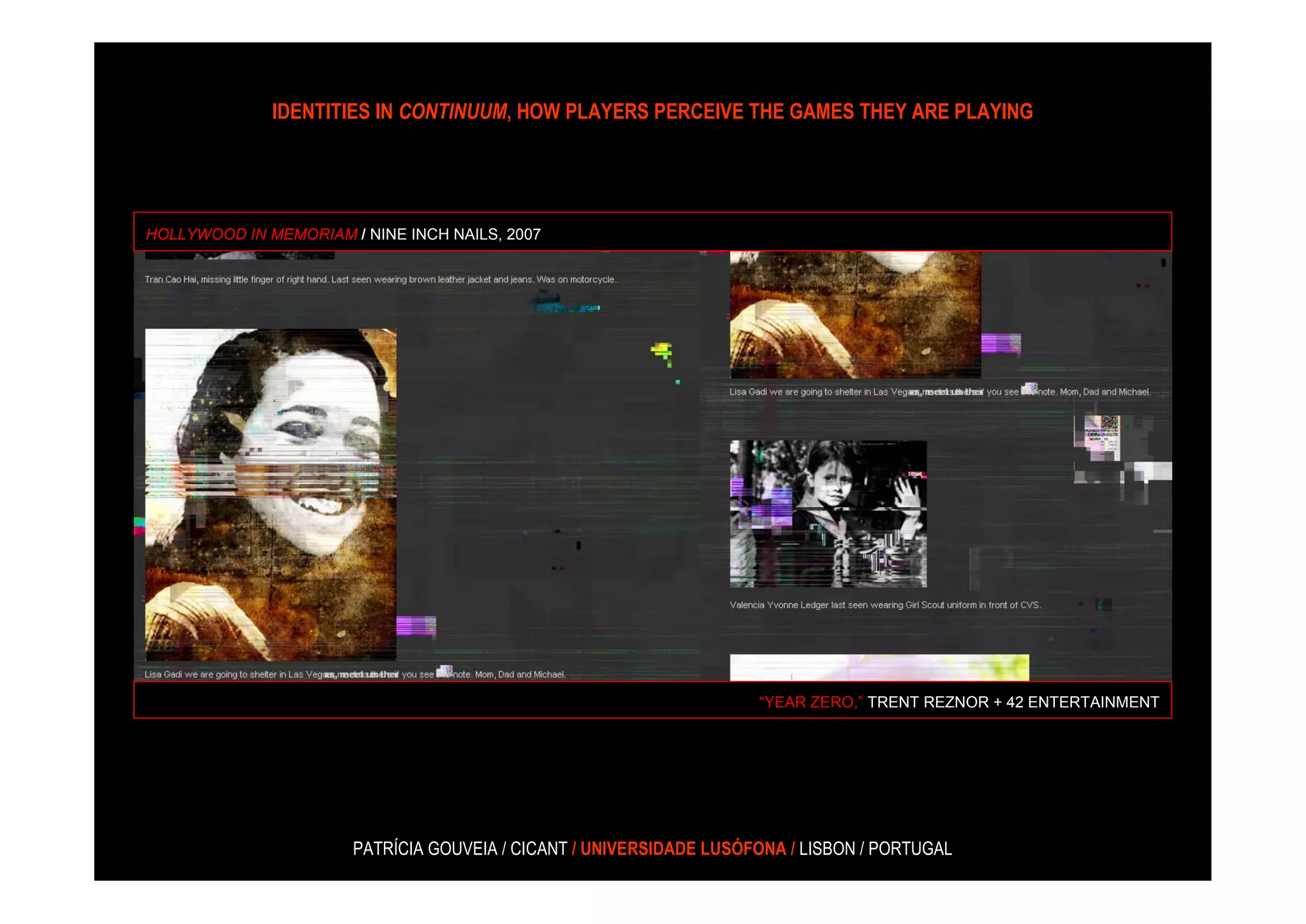Open the large smiling woman portrait
Viewport: 1306px width, 924px height.
click(x=270, y=494)
